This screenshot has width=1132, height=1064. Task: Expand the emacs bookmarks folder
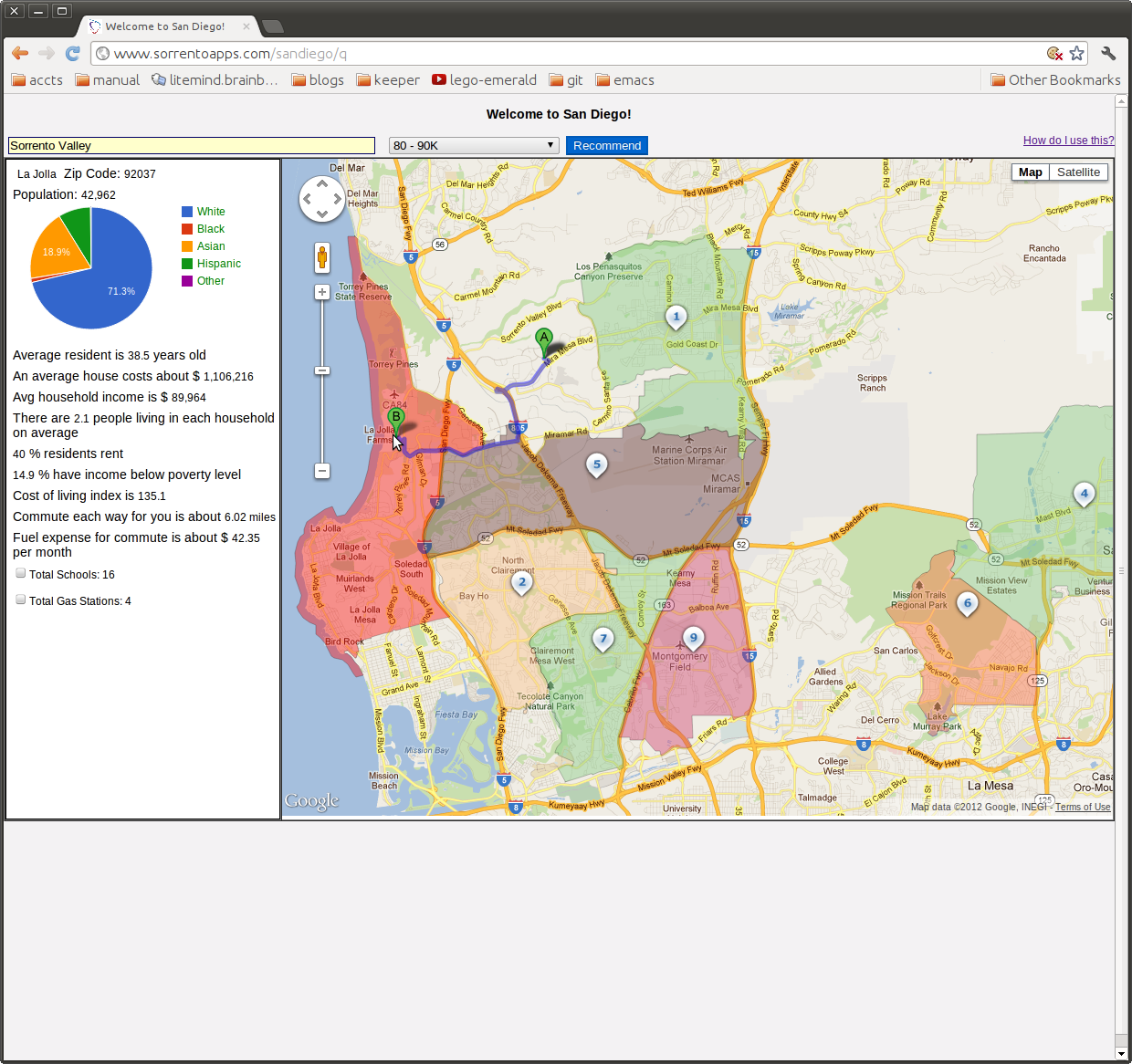(624, 80)
